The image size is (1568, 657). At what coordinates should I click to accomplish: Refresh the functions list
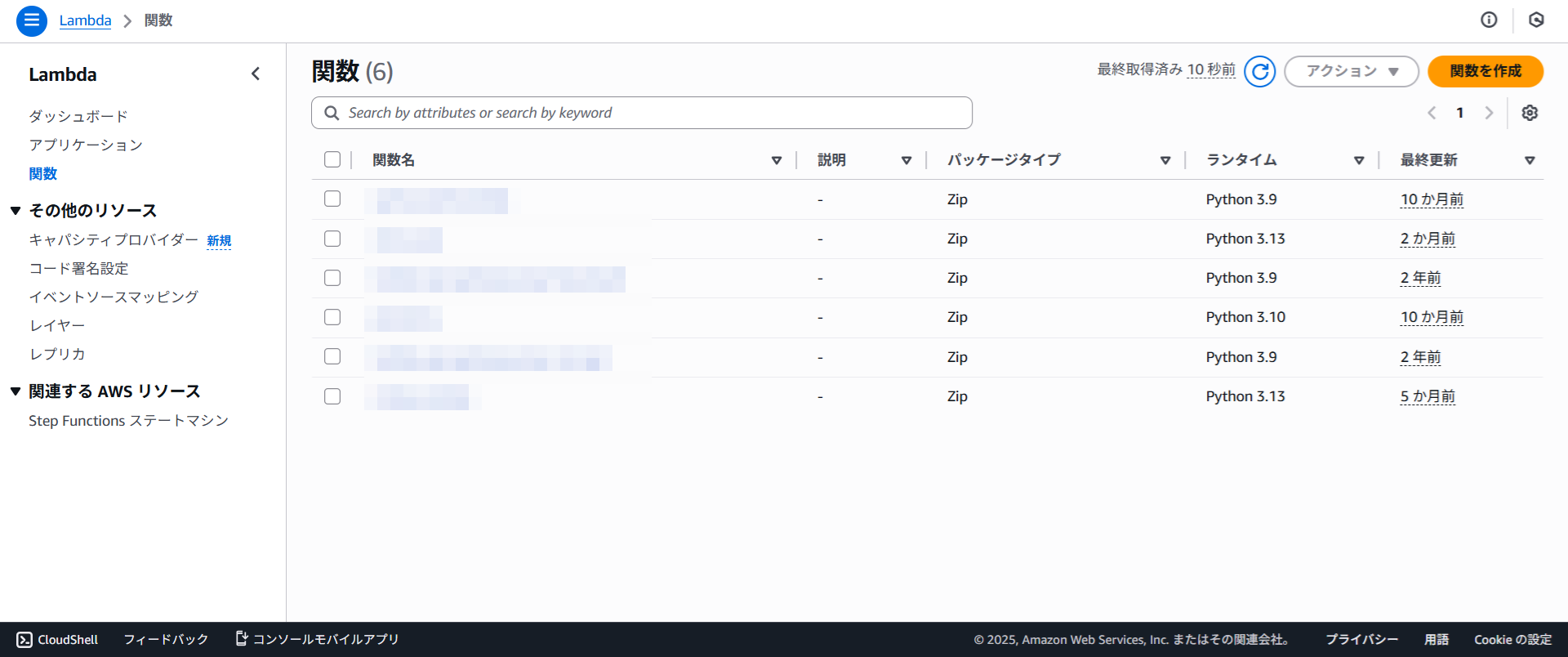(x=1259, y=72)
